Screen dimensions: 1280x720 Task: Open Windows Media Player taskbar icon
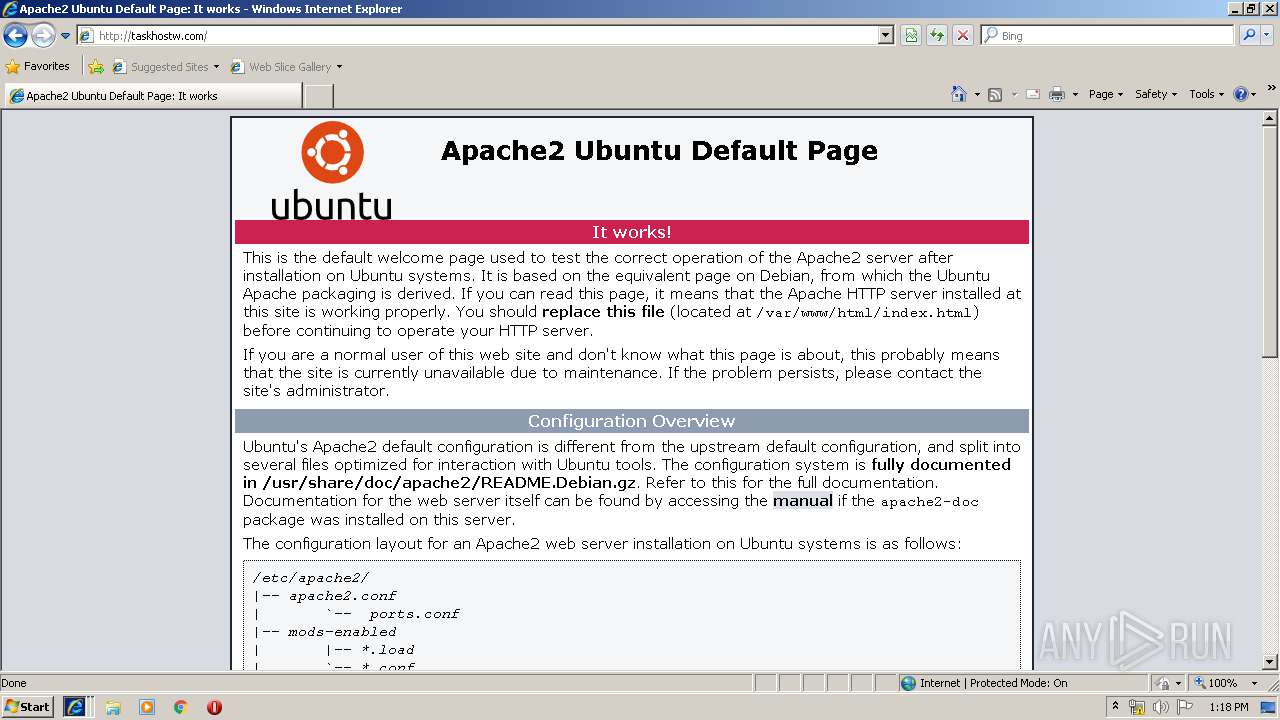(147, 707)
